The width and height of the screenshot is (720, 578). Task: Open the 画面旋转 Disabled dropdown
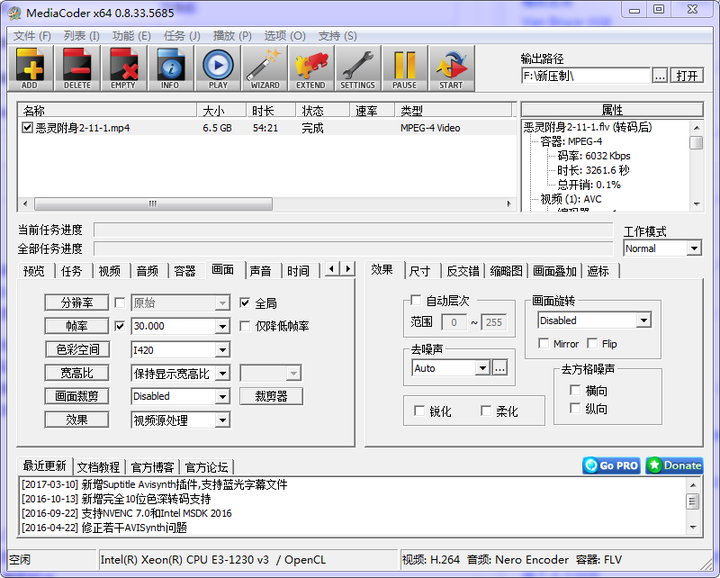pos(644,320)
